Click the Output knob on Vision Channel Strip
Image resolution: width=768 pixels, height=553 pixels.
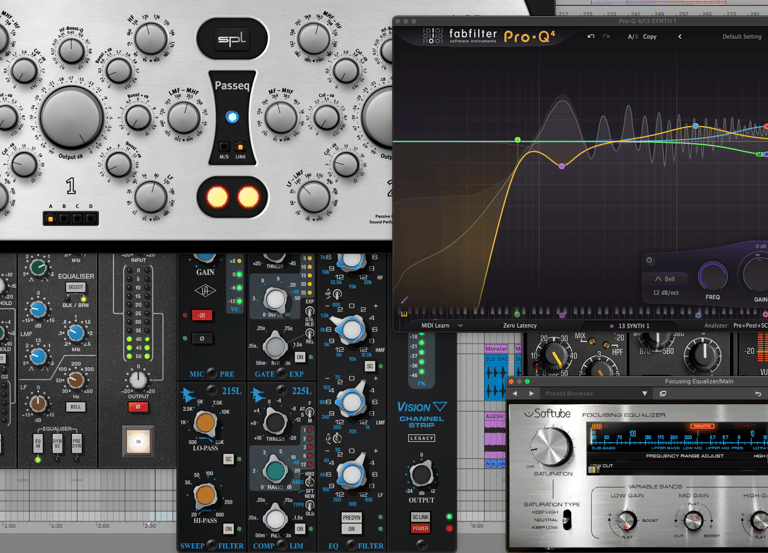(x=421, y=475)
